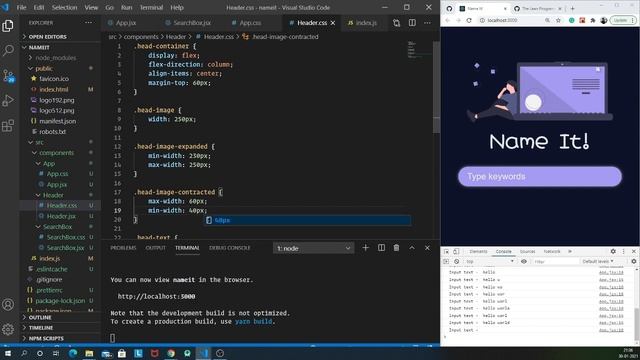Open the console settings gear beside Default levels

[633, 261]
